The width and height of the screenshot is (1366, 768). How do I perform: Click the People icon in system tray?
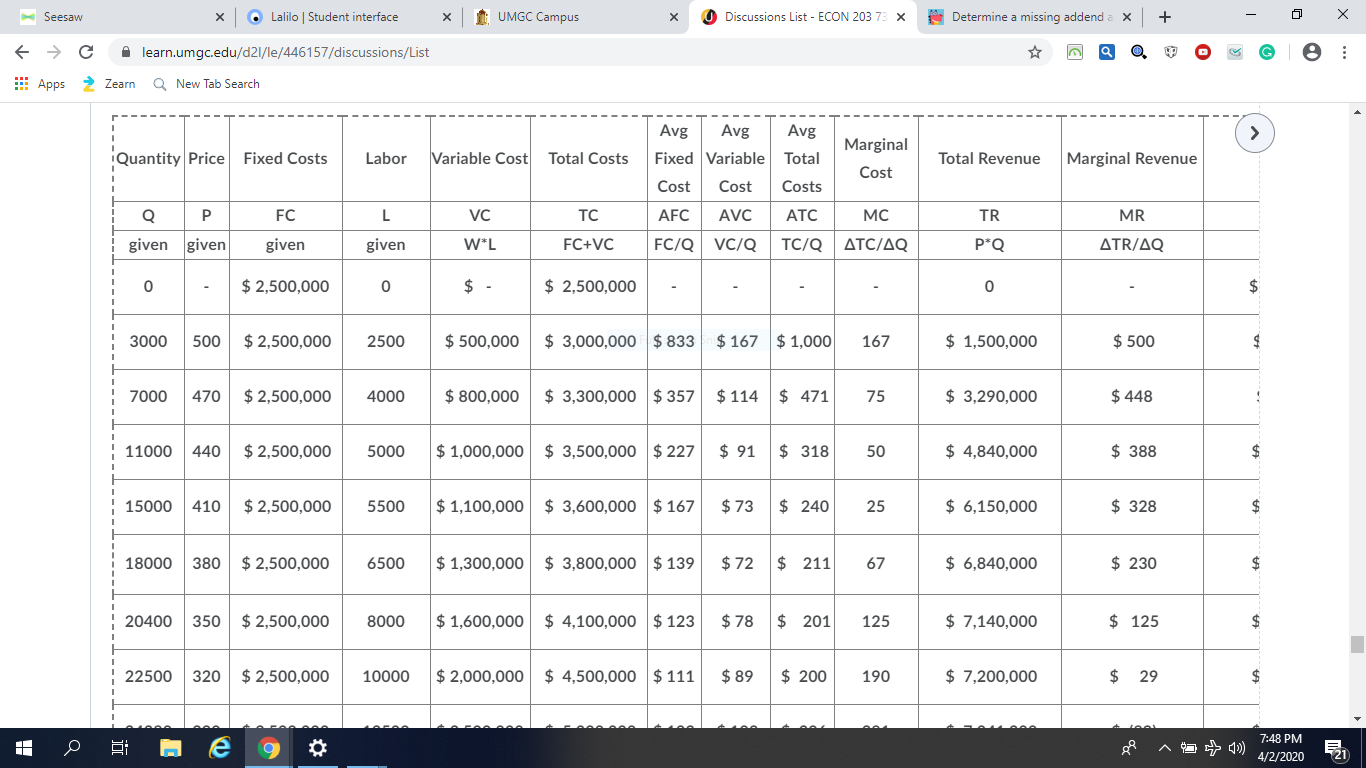coord(1129,747)
